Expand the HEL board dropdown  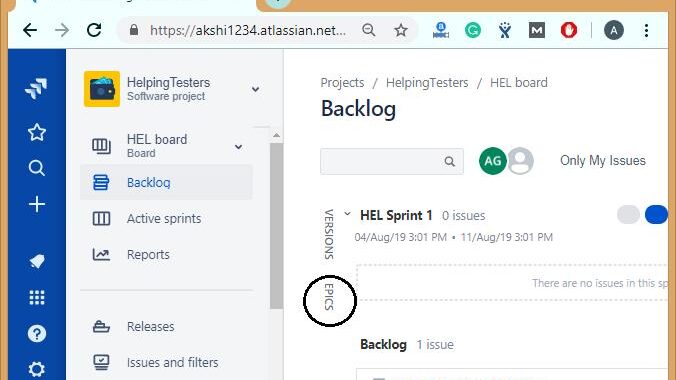pos(238,147)
